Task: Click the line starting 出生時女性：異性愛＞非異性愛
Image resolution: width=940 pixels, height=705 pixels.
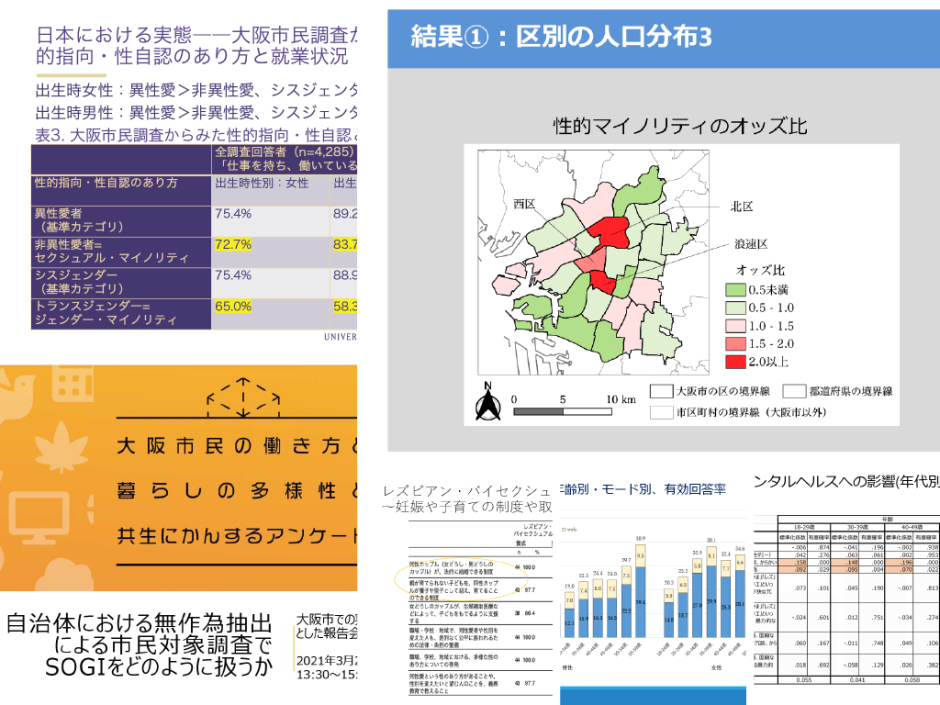Action: pos(197,91)
